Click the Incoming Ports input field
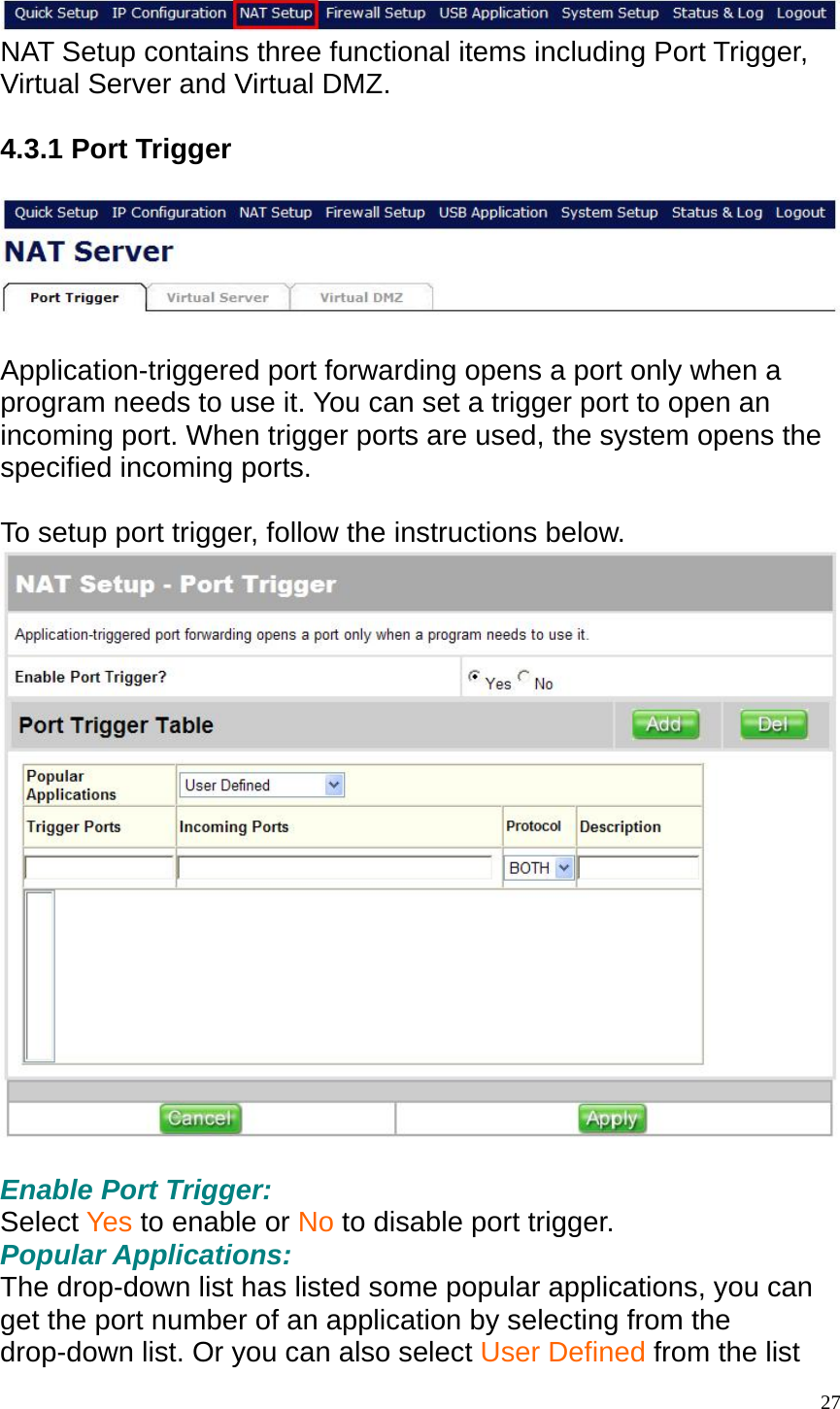The height and width of the screenshot is (1409, 840). (338, 867)
